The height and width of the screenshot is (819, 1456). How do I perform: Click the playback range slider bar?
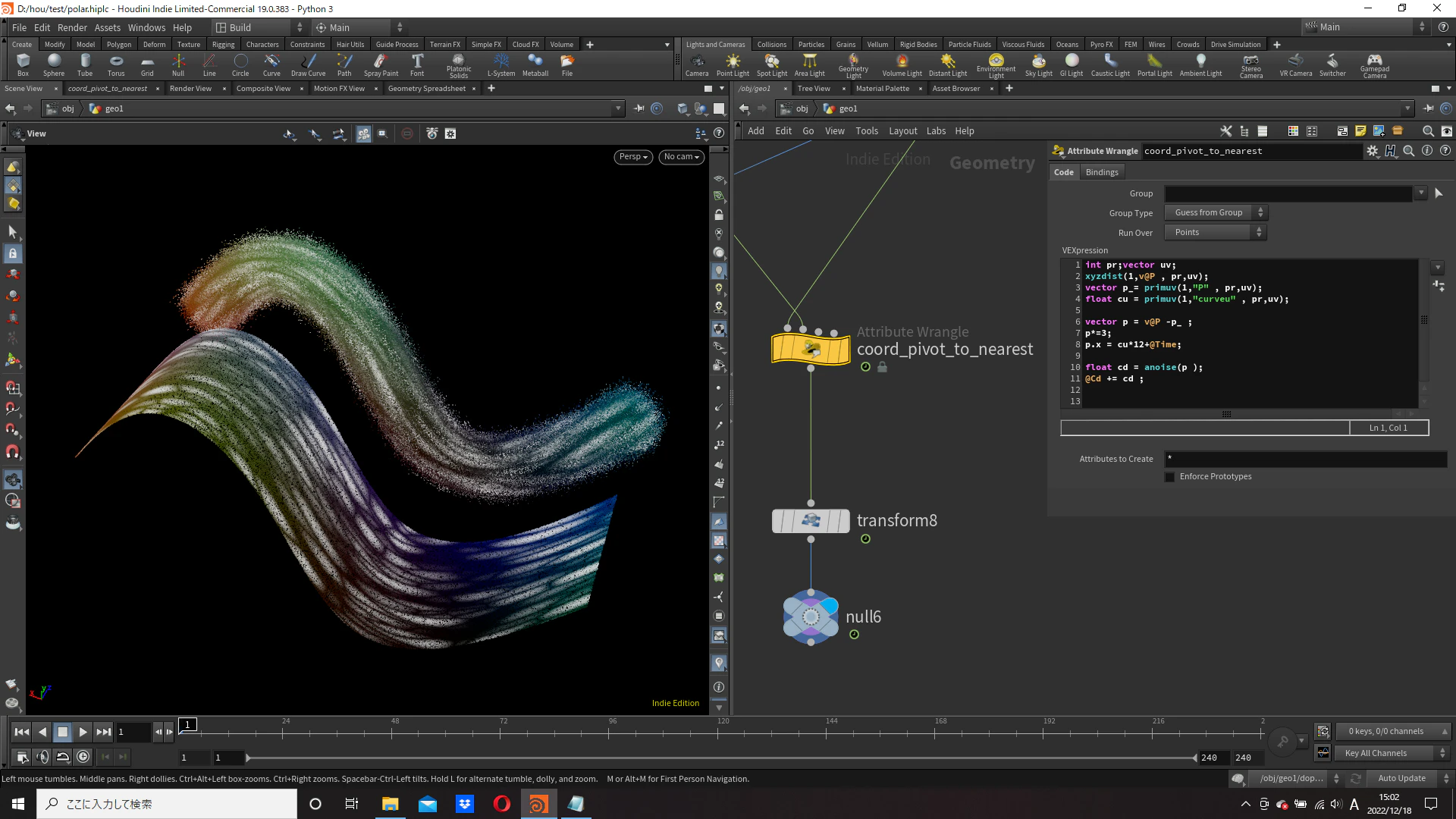click(x=720, y=758)
